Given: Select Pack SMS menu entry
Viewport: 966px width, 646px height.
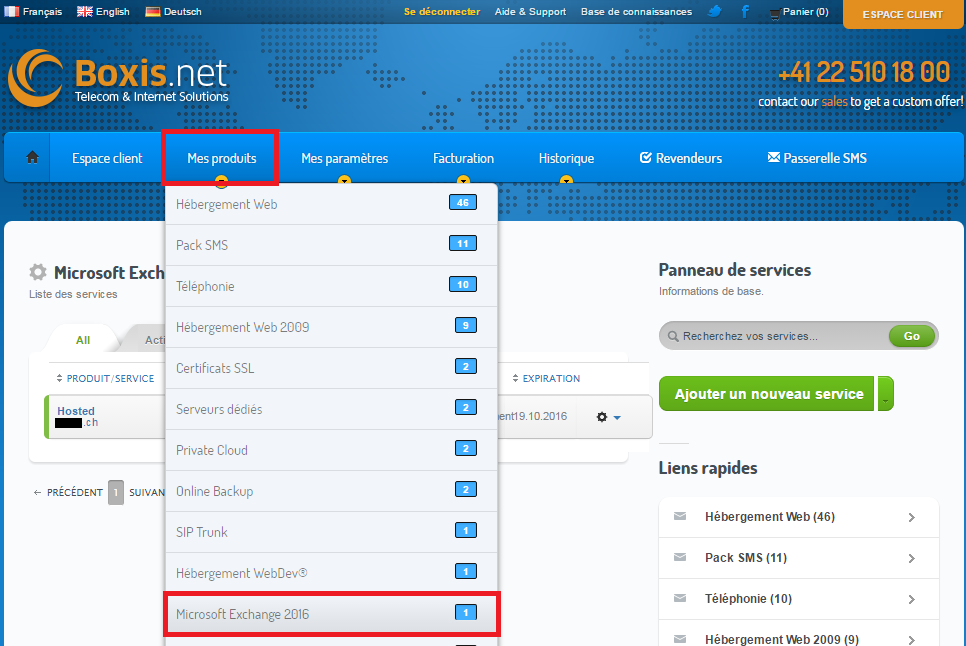Looking at the screenshot, I should [x=331, y=245].
